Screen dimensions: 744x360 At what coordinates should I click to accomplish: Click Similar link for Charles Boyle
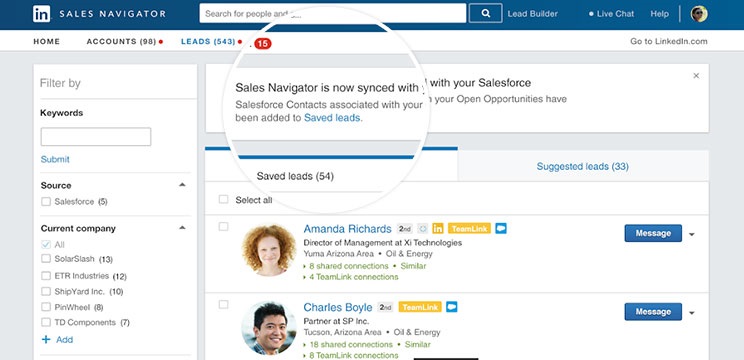pos(418,344)
